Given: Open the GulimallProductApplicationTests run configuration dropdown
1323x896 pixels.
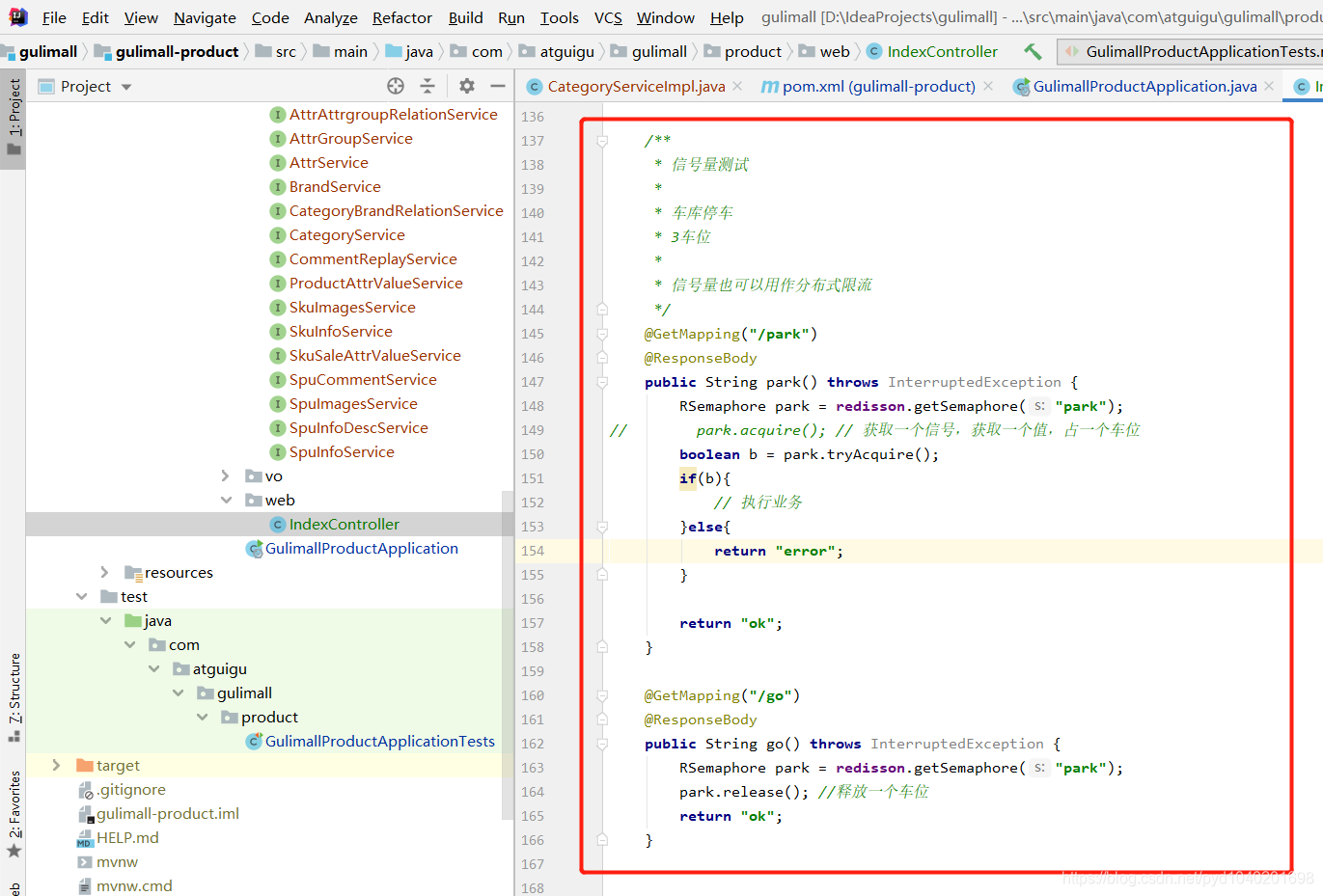Looking at the screenshot, I should [x=1191, y=51].
